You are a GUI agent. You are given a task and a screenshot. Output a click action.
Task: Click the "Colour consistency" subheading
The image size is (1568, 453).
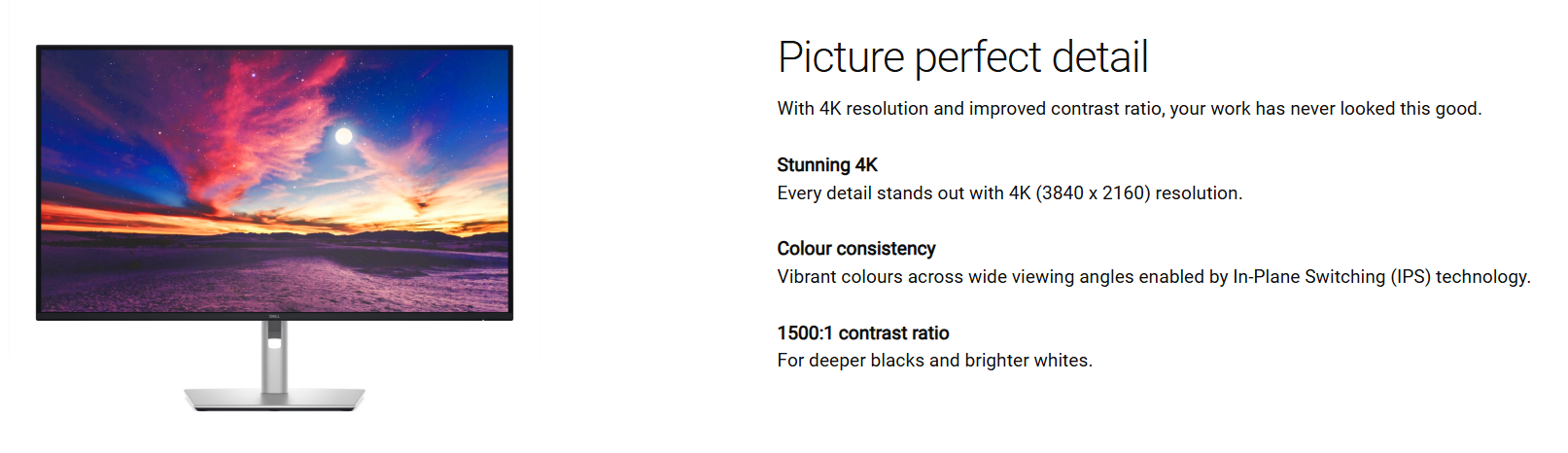pyautogui.click(x=855, y=249)
